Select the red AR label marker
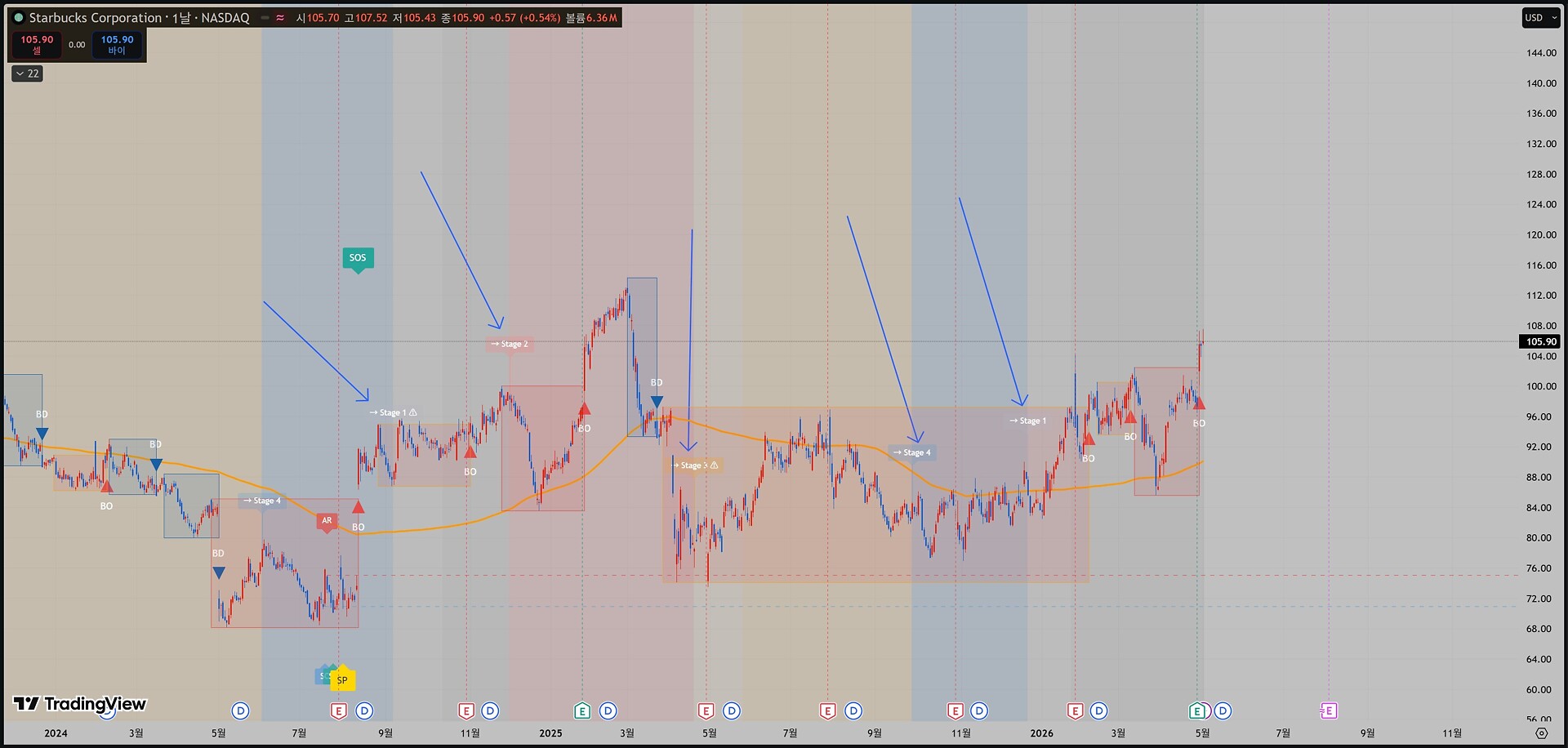The height and width of the screenshot is (748, 1568). coord(327,521)
